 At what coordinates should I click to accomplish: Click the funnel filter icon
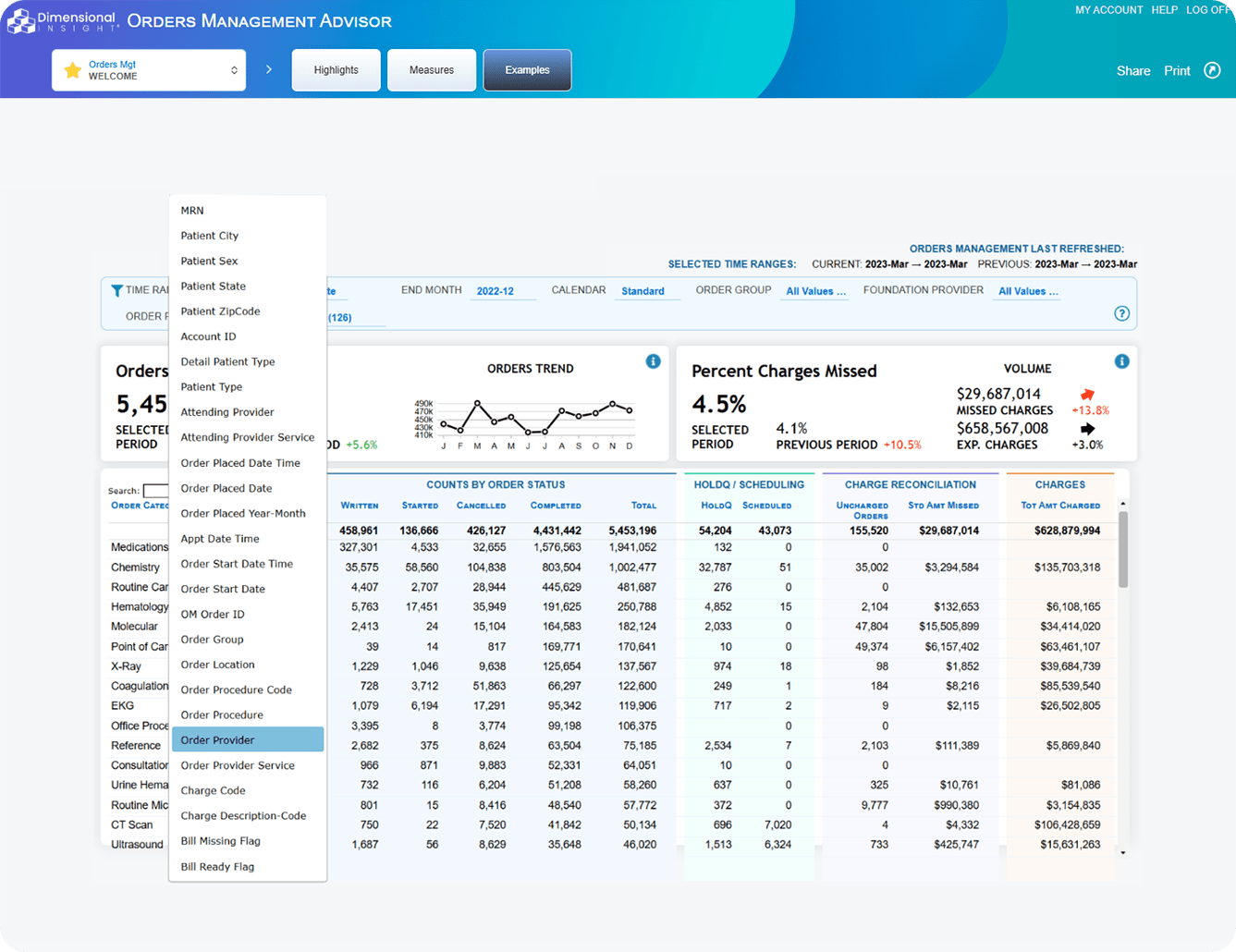(x=116, y=291)
